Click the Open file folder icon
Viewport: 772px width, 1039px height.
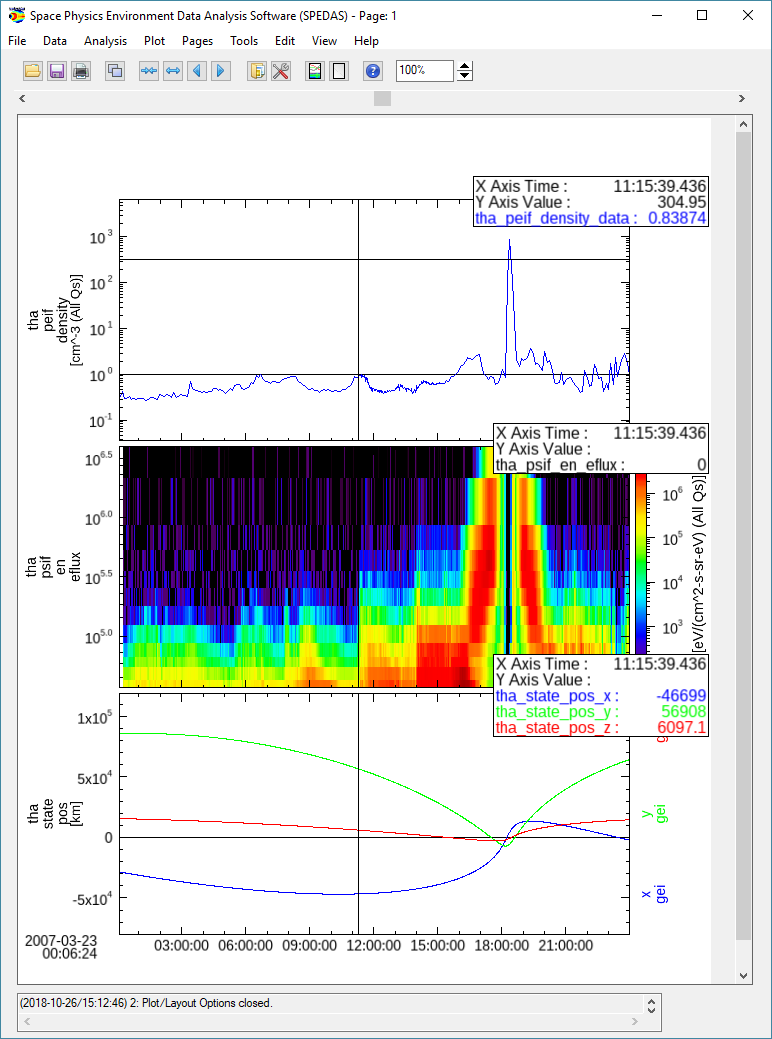(32, 71)
